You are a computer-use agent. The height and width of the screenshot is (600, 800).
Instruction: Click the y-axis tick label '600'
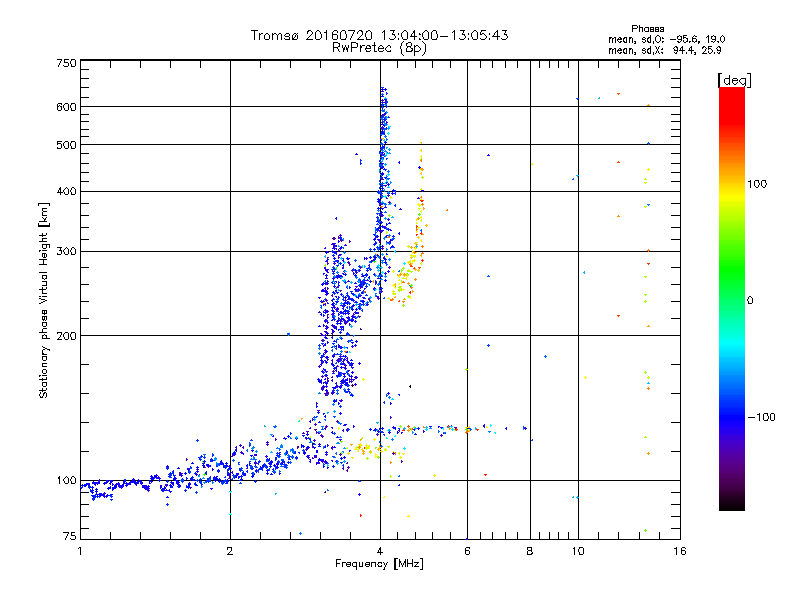click(66, 107)
